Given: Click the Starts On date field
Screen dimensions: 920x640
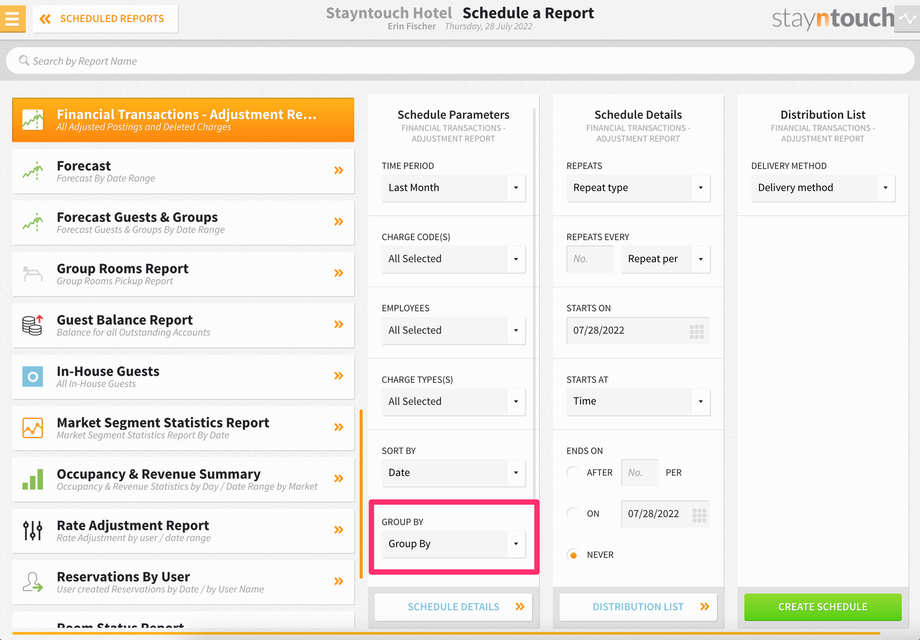Looking at the screenshot, I should click(x=638, y=330).
